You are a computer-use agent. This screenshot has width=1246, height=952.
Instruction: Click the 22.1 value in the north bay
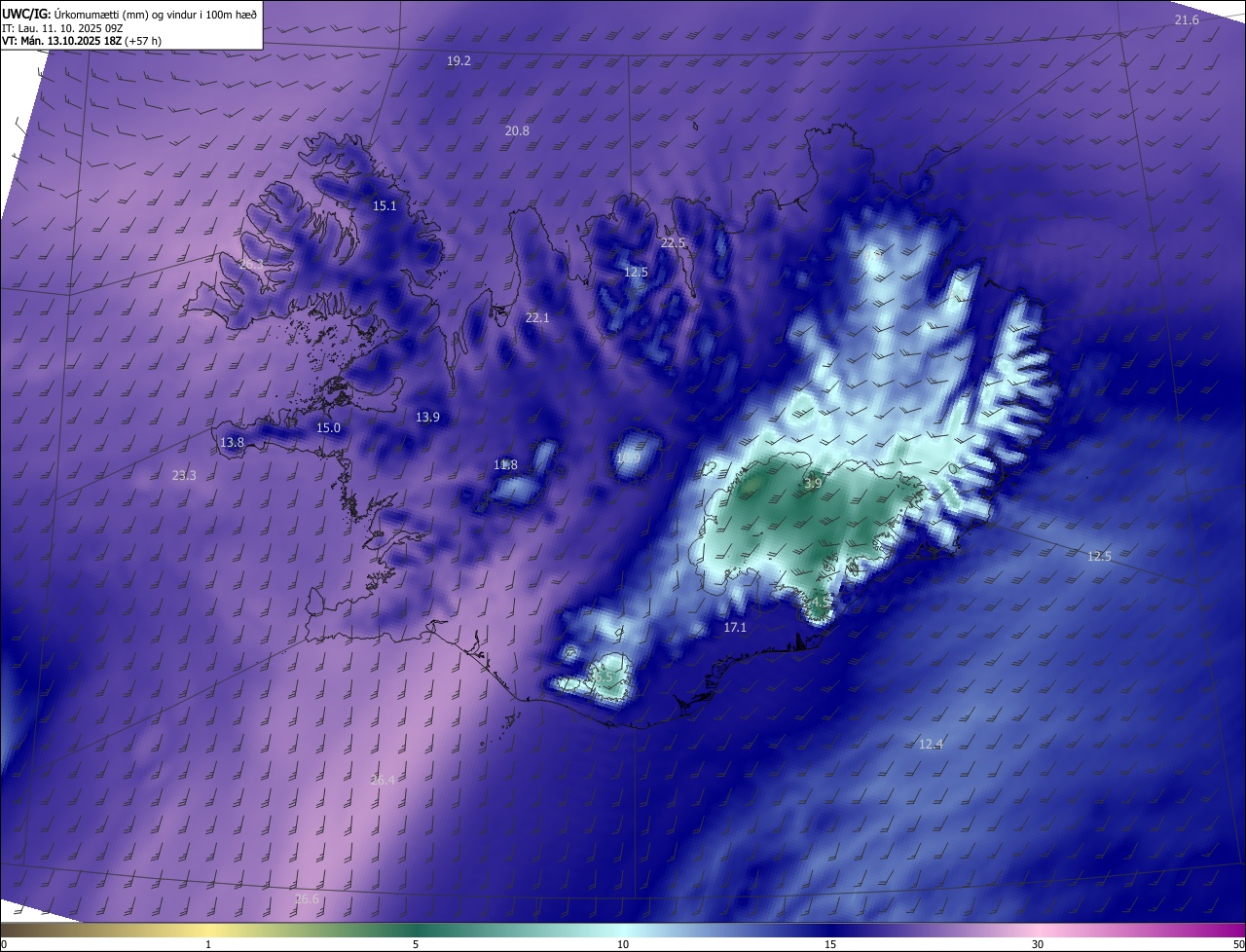click(537, 318)
